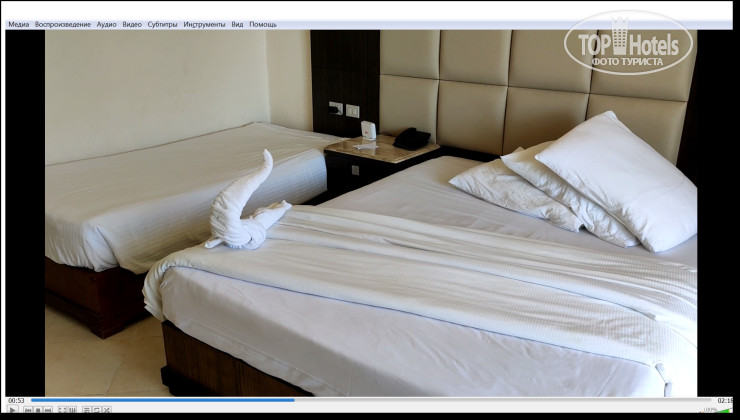The height and width of the screenshot is (420, 740).
Task: Toggle fullscreen video mode
Action: (62, 410)
